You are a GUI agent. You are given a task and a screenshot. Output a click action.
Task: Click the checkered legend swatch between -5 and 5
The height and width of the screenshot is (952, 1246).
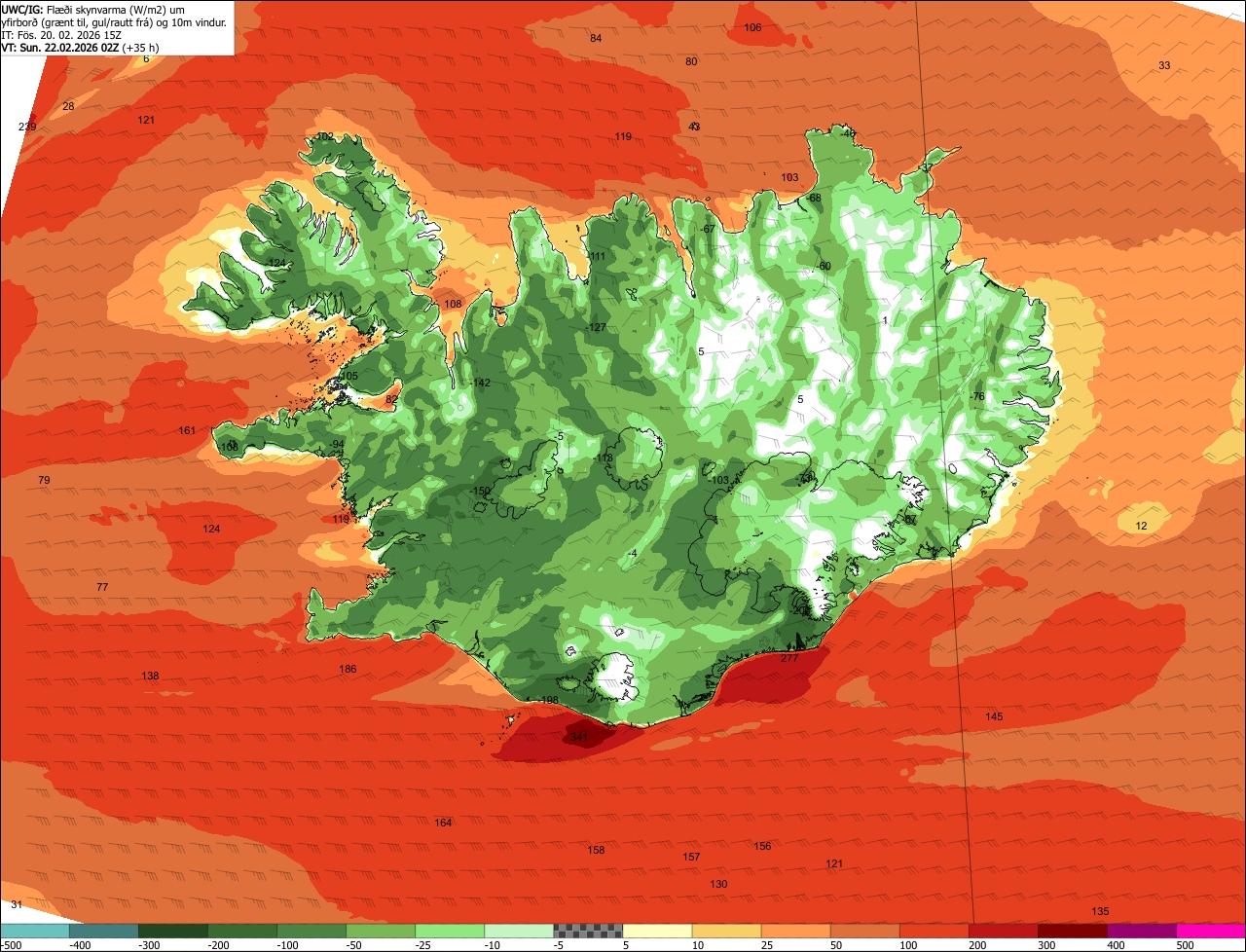coord(588,931)
